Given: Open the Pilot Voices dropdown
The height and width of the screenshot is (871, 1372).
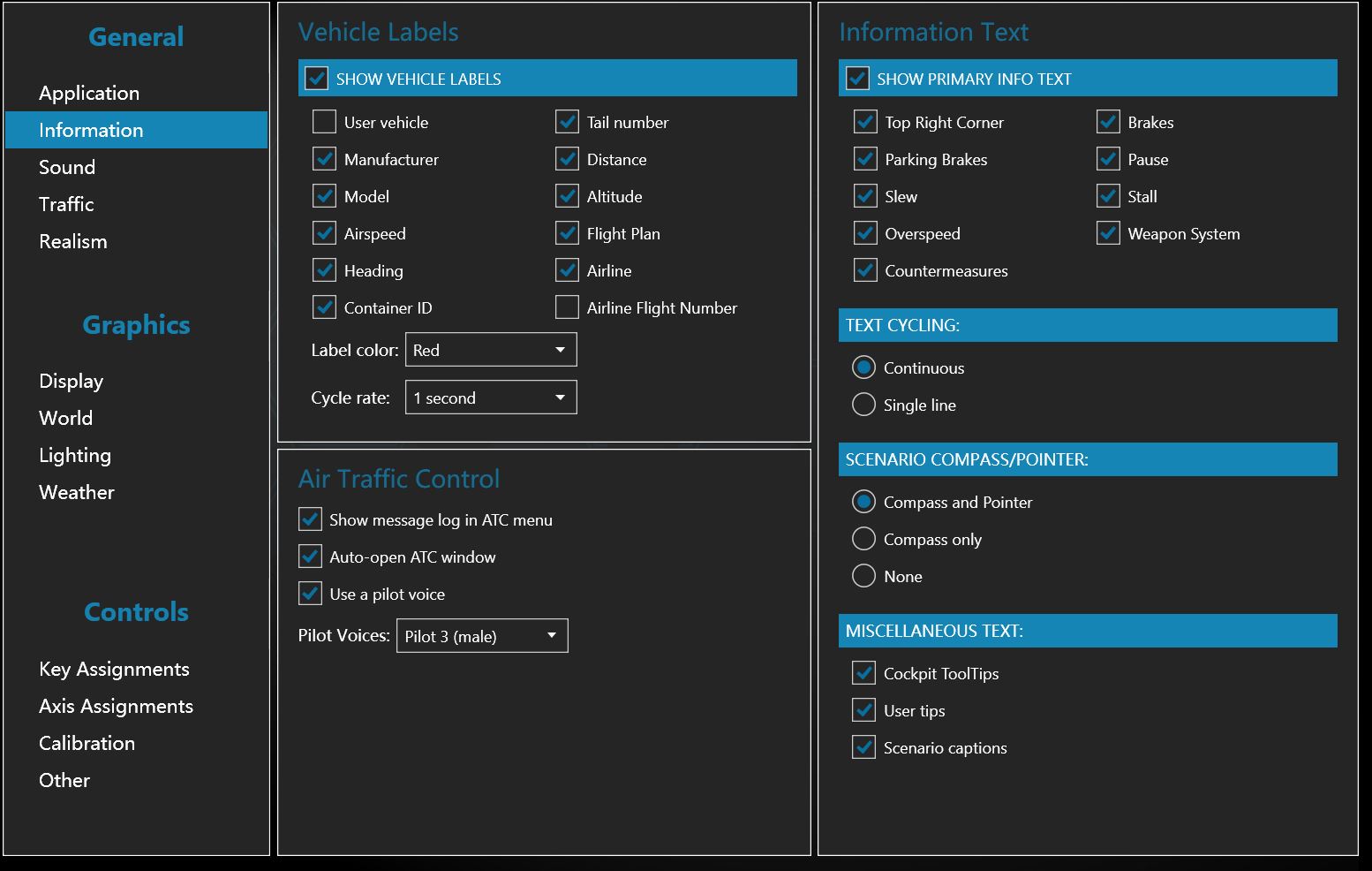Looking at the screenshot, I should pyautogui.click(x=482, y=636).
